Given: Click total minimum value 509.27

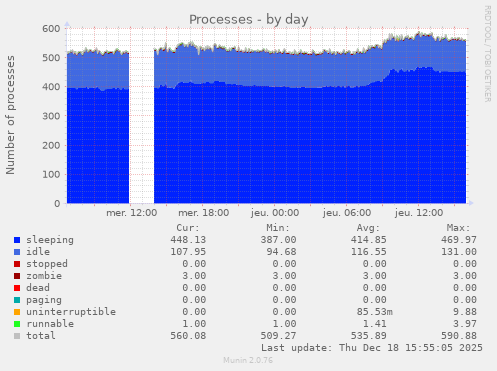Looking at the screenshot, I should 278,336.
